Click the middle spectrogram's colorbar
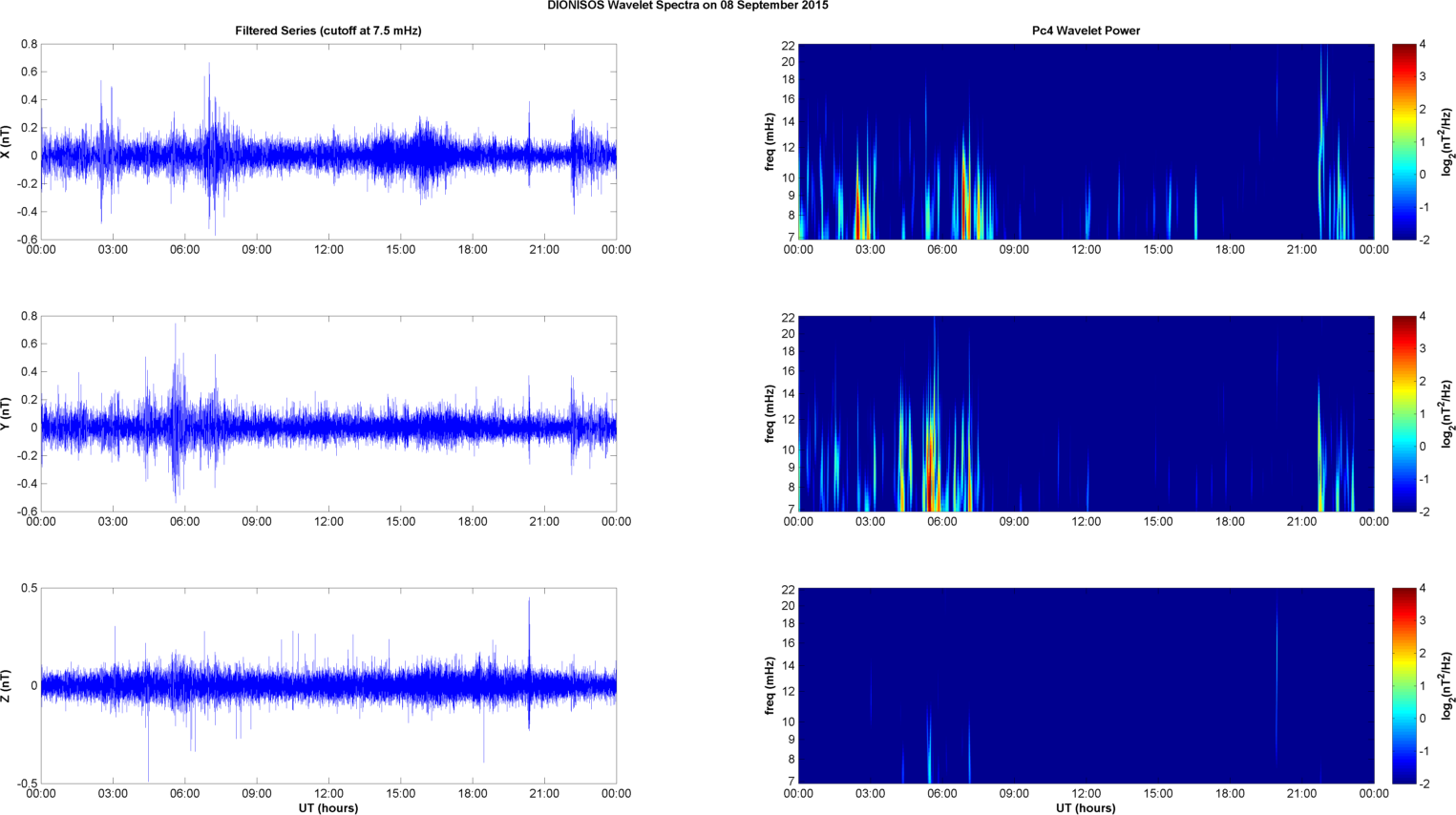This screenshot has height=815, width=1456. coord(1403,413)
